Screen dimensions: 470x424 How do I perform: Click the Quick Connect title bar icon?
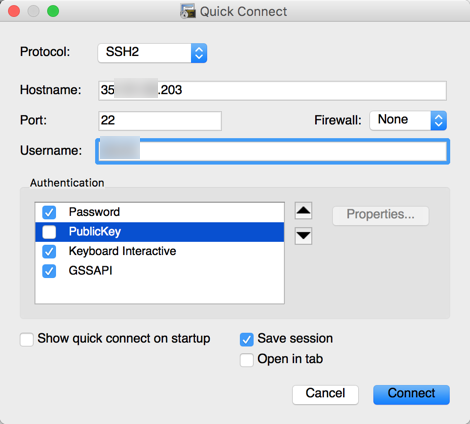(x=188, y=11)
